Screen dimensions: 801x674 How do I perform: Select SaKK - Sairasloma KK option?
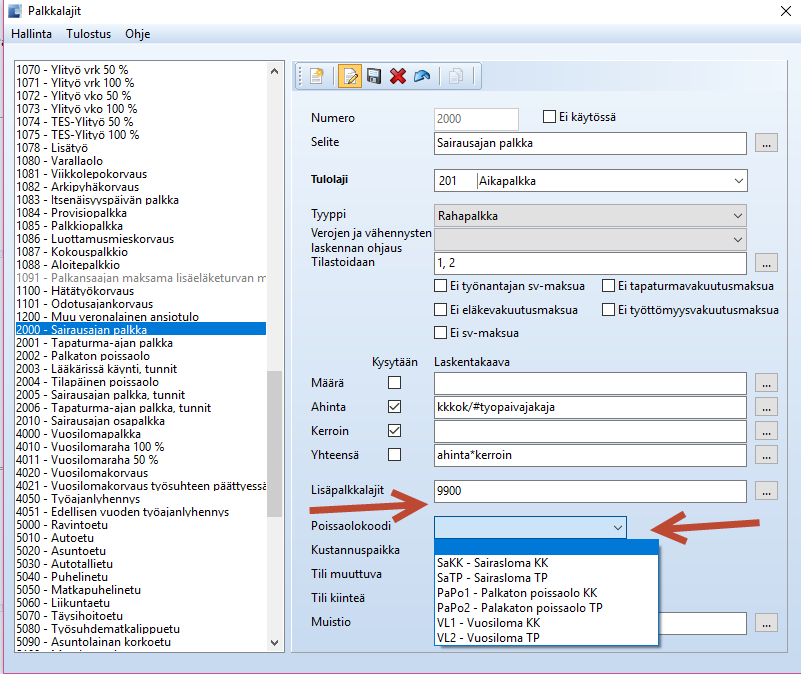pyautogui.click(x=546, y=563)
